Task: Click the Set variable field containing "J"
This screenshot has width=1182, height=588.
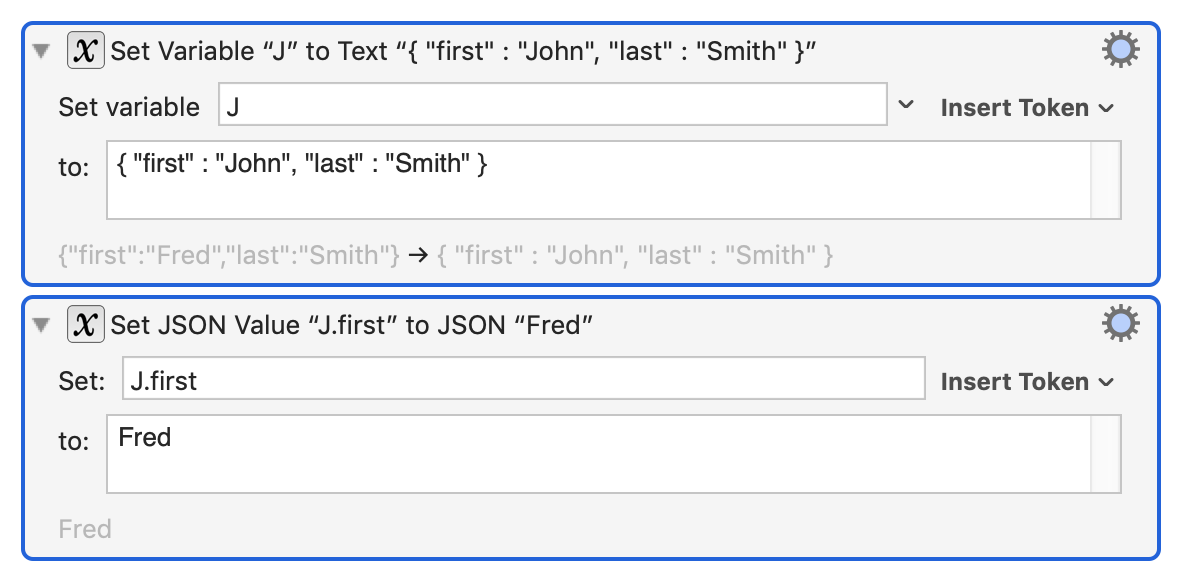Action: (x=550, y=106)
